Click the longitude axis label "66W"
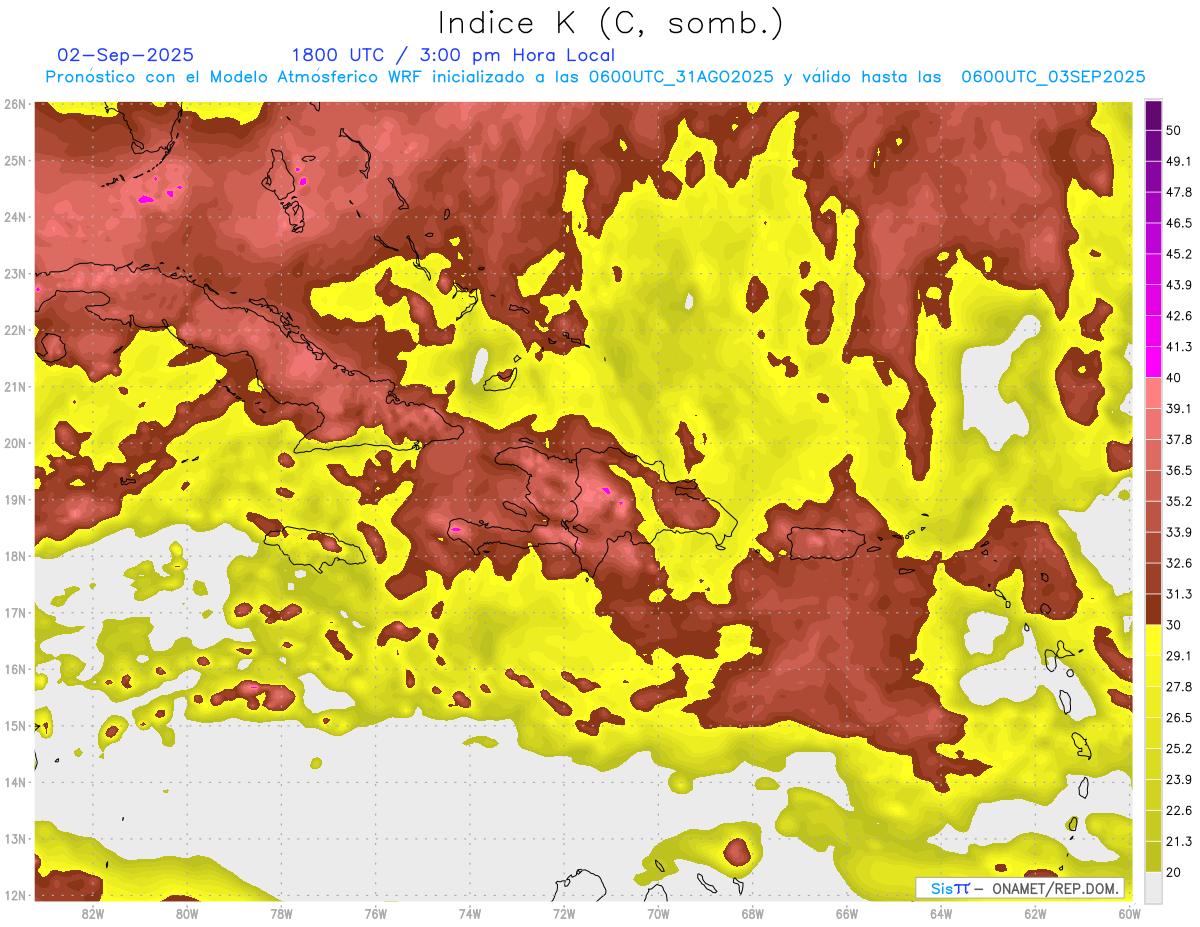This screenshot has height=927, width=1200. click(846, 914)
